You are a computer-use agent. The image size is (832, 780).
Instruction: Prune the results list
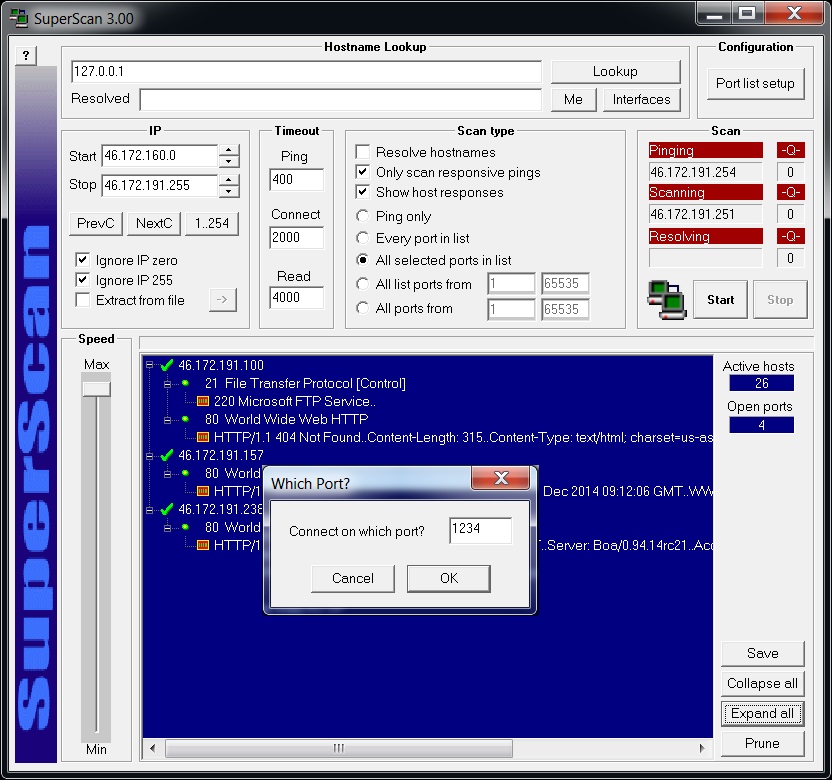pyautogui.click(x=762, y=743)
